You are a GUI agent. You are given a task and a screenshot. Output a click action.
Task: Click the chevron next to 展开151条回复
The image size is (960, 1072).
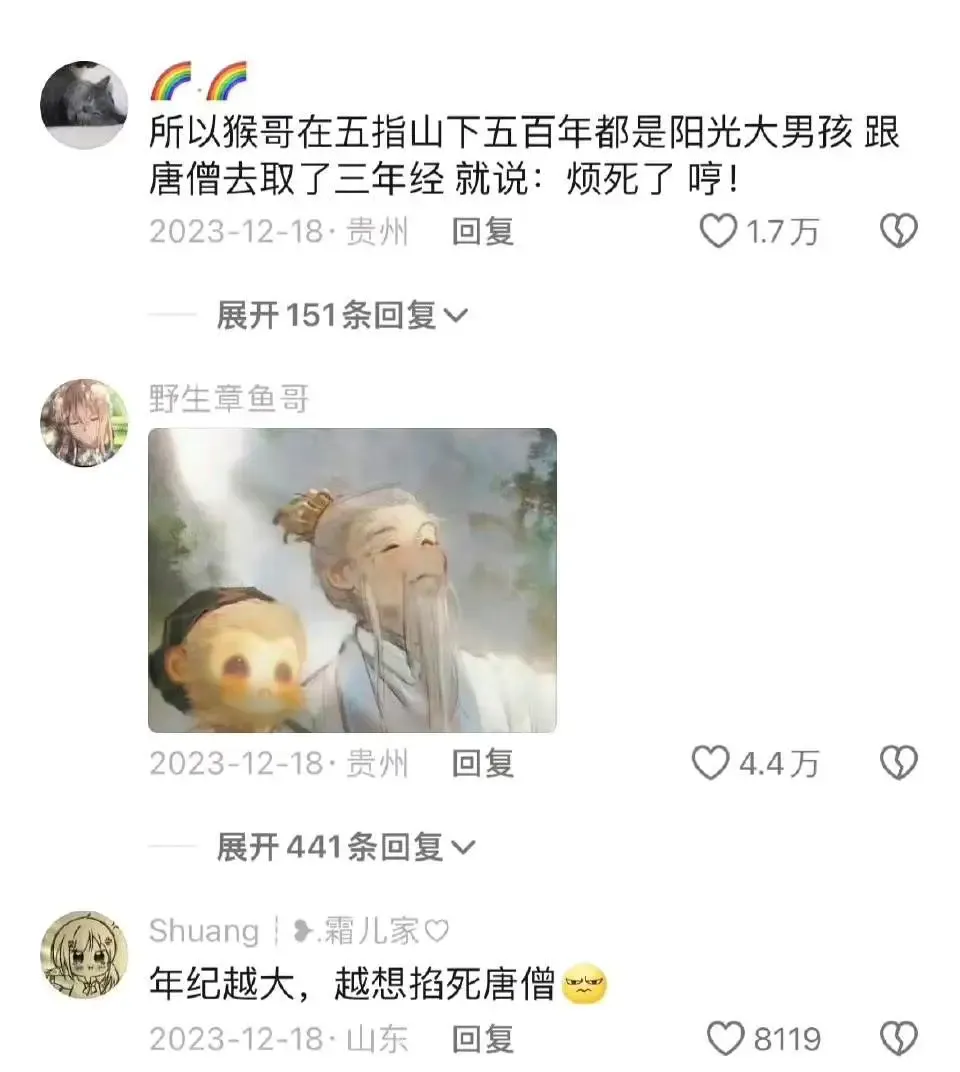pyautogui.click(x=456, y=316)
